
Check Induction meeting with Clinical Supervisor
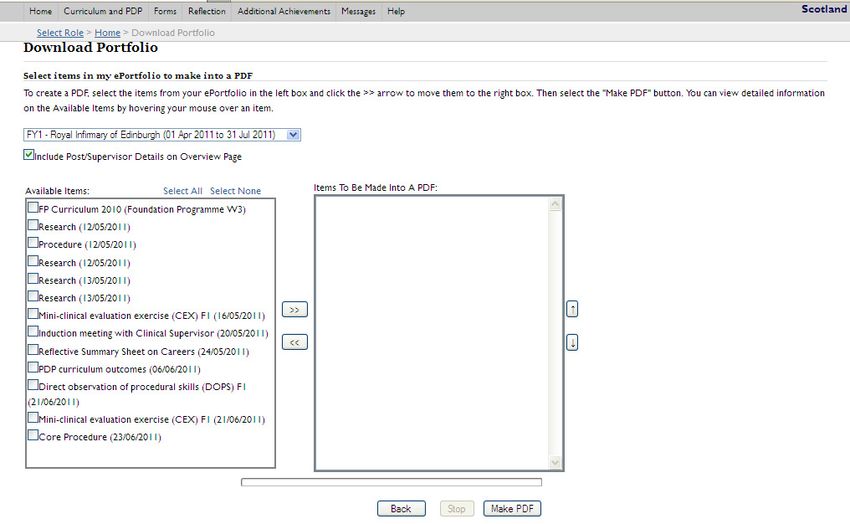click(33, 331)
